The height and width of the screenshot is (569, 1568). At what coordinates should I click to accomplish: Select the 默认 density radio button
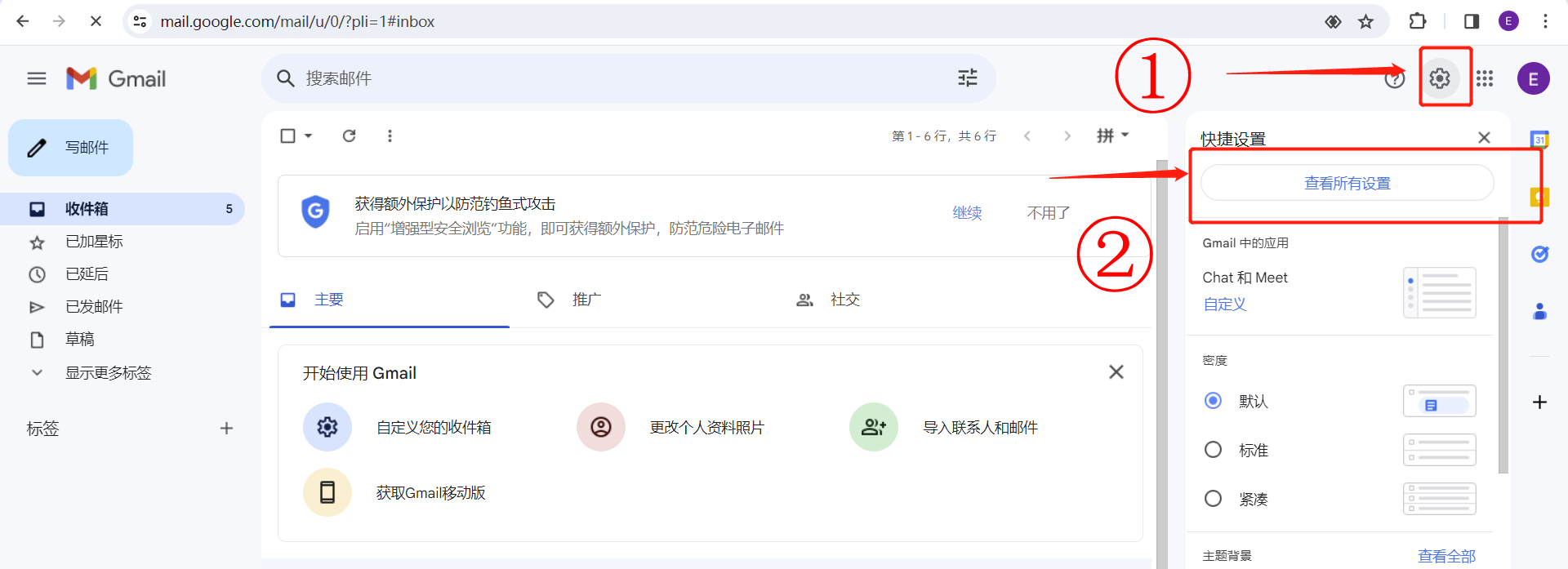click(x=1214, y=401)
